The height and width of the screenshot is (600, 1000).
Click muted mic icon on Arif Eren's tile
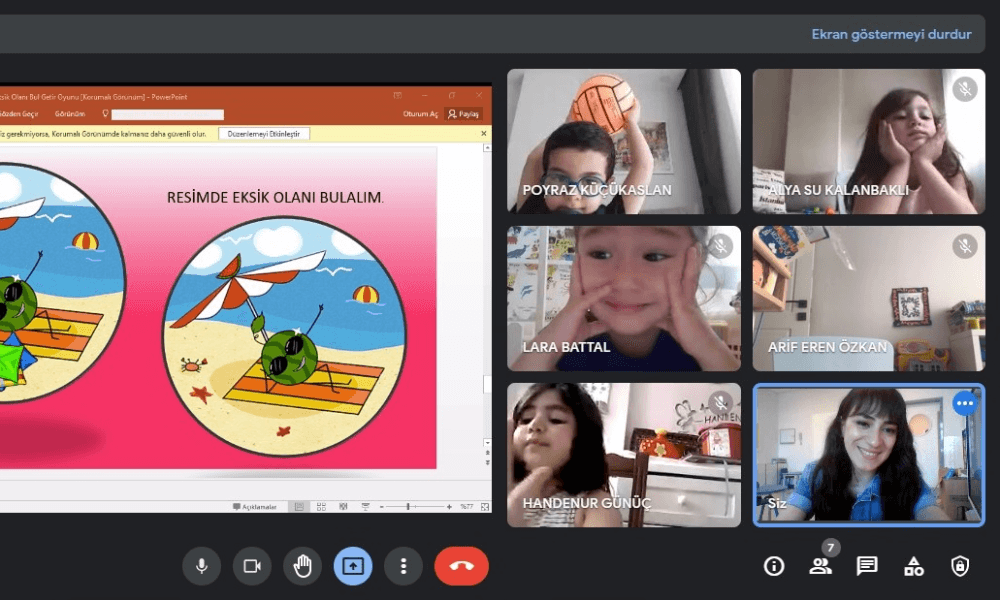965,246
